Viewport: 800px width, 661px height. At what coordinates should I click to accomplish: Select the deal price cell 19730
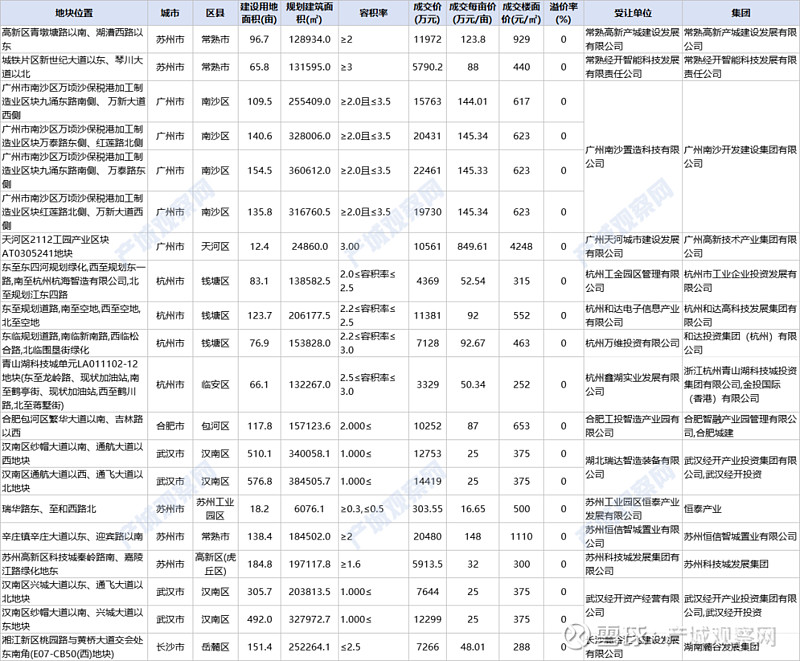click(x=428, y=212)
